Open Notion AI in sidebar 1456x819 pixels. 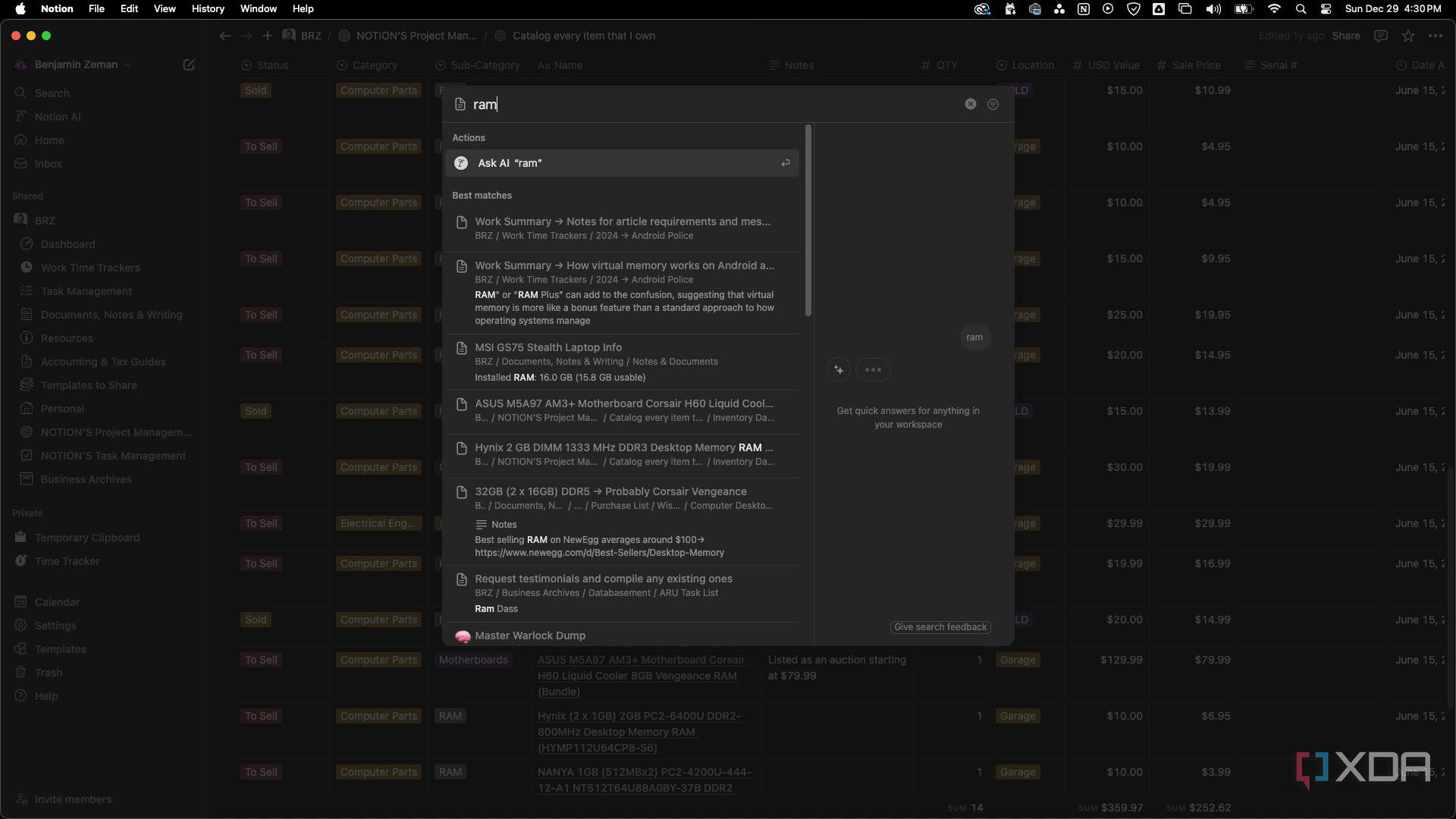[x=58, y=117]
